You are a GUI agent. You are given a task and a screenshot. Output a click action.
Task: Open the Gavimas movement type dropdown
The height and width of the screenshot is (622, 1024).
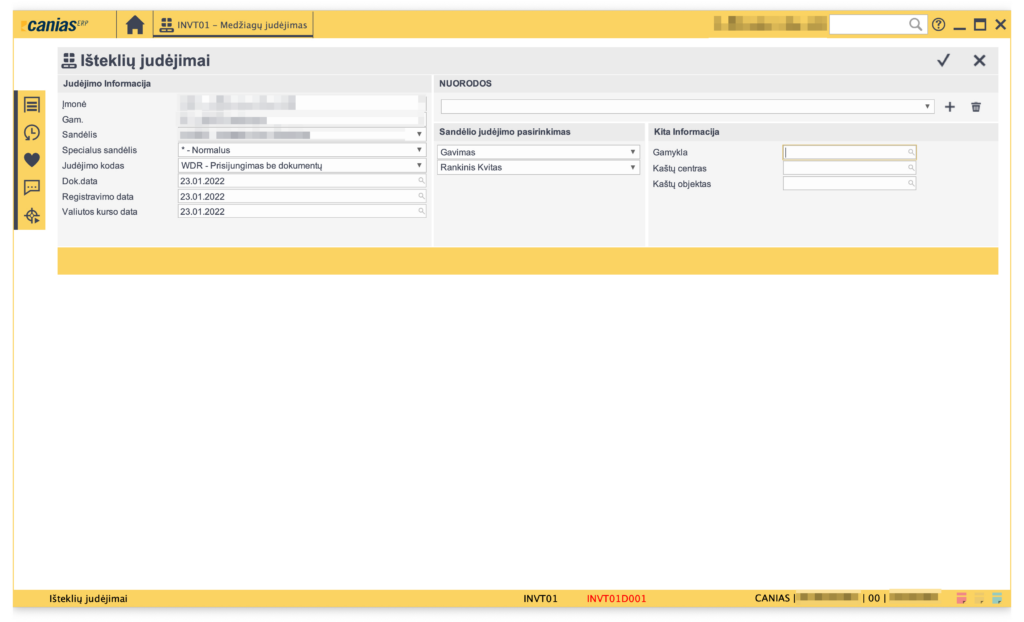[x=633, y=152]
